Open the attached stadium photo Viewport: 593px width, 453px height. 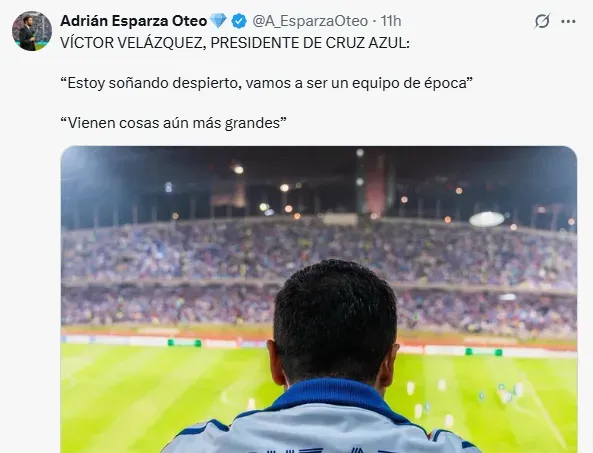tap(319, 299)
